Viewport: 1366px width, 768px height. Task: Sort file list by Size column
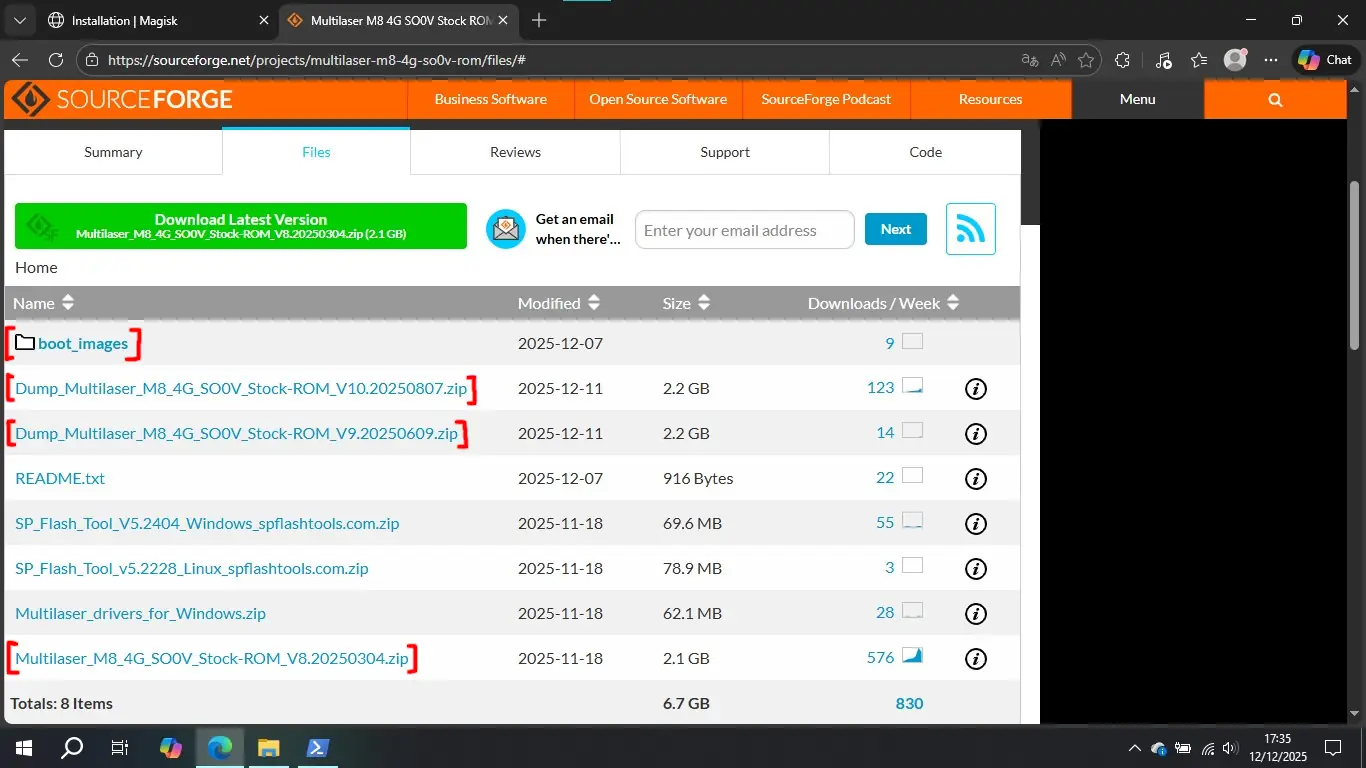pyautogui.click(x=704, y=303)
